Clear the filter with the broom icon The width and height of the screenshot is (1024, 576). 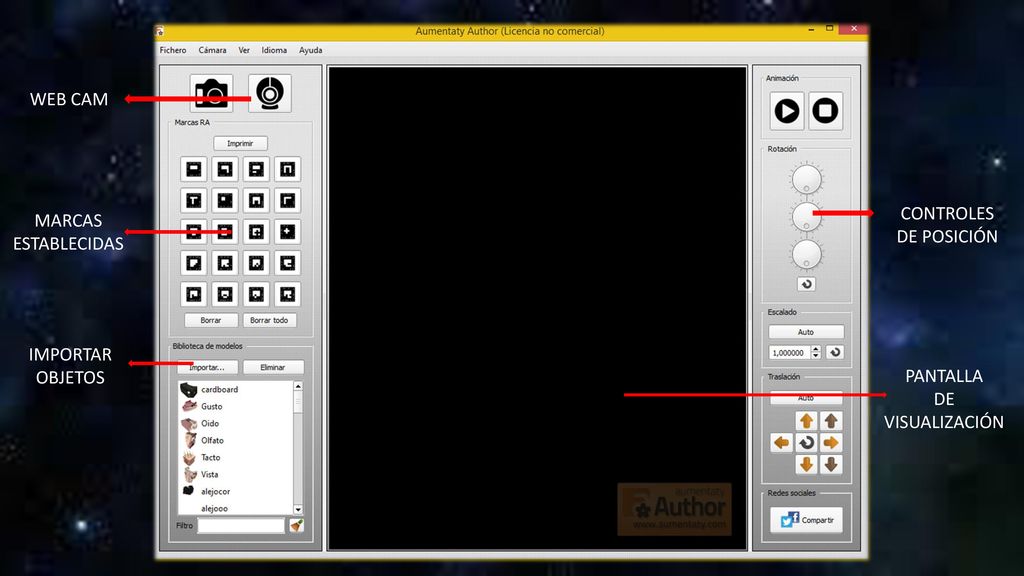(296, 525)
